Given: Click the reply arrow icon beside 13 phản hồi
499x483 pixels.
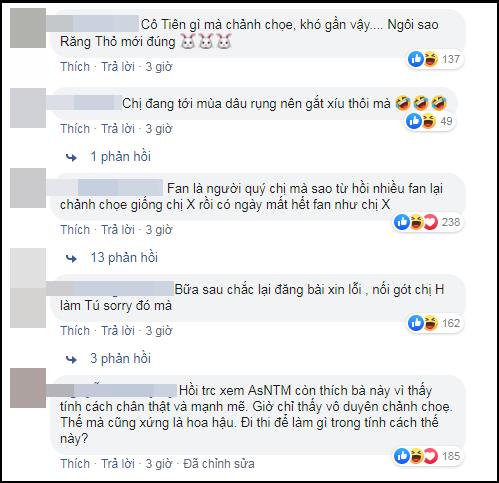Looking at the screenshot, I should click(x=71, y=258).
